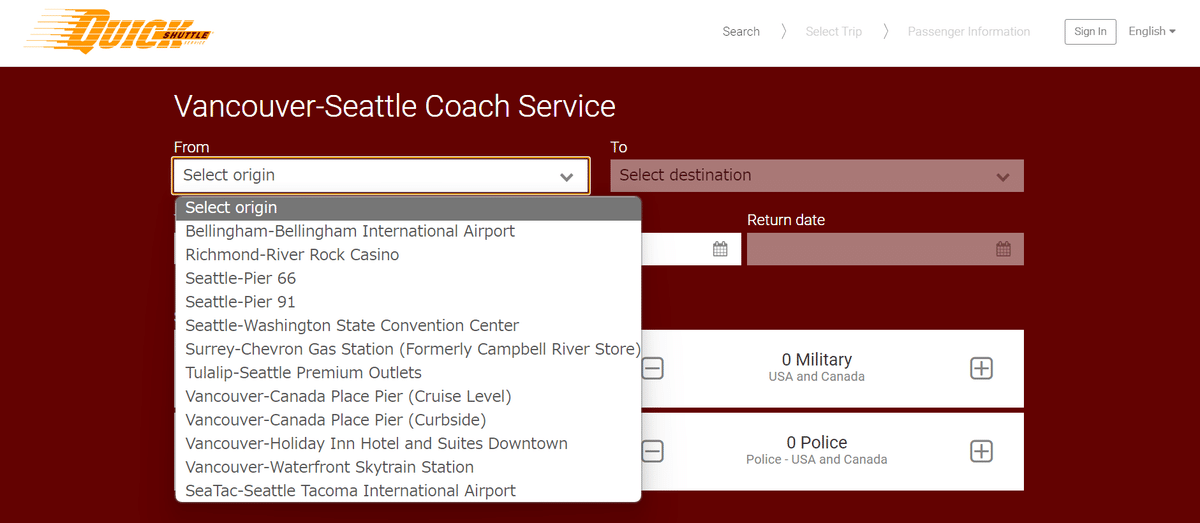
Task: Click the Quick Shuttle logo
Action: click(x=120, y=31)
